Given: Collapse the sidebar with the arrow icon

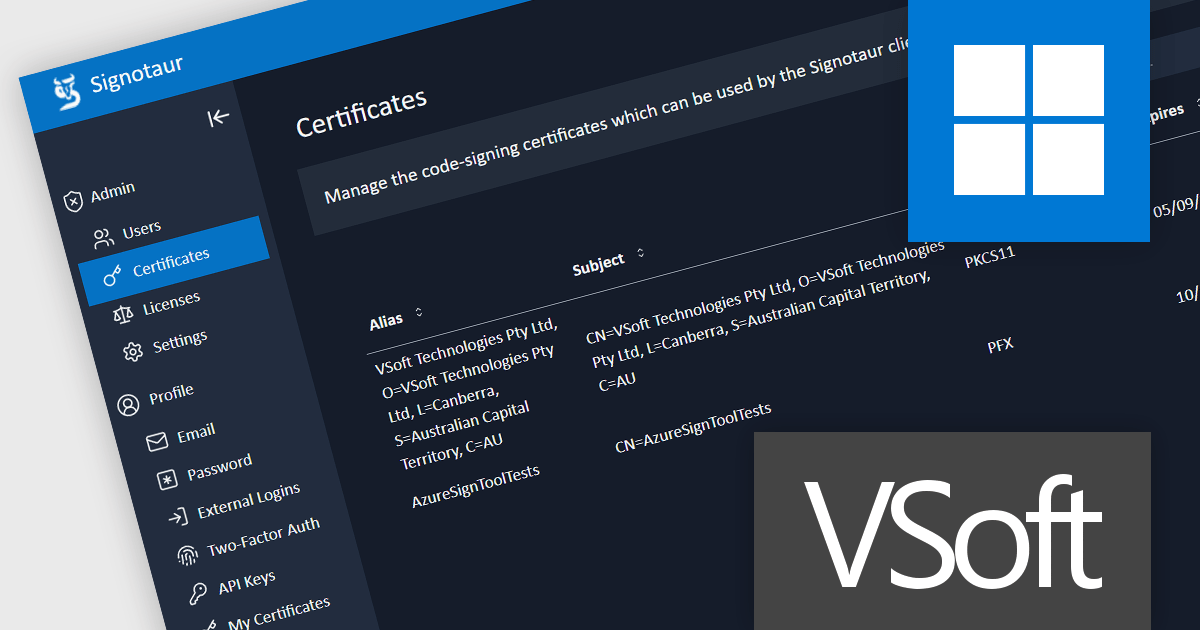Looking at the screenshot, I should [x=218, y=118].
